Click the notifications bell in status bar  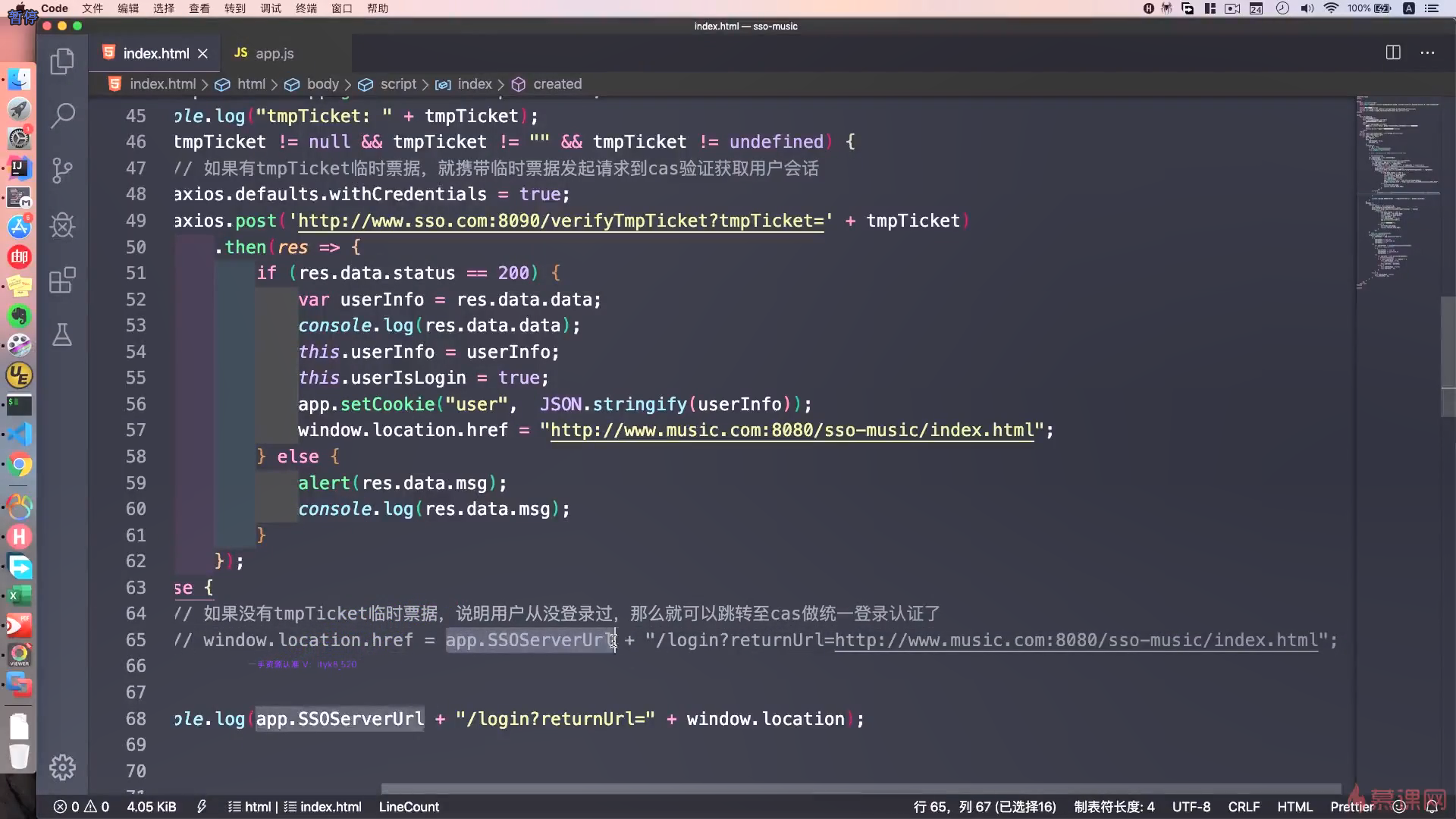pyautogui.click(x=1432, y=807)
